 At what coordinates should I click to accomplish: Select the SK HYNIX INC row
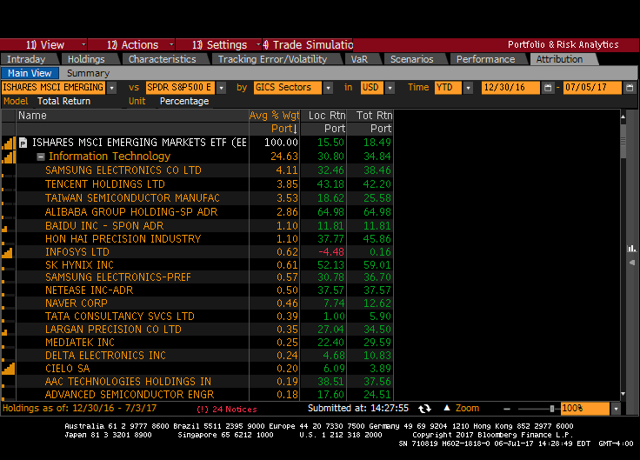pyautogui.click(x=197, y=265)
